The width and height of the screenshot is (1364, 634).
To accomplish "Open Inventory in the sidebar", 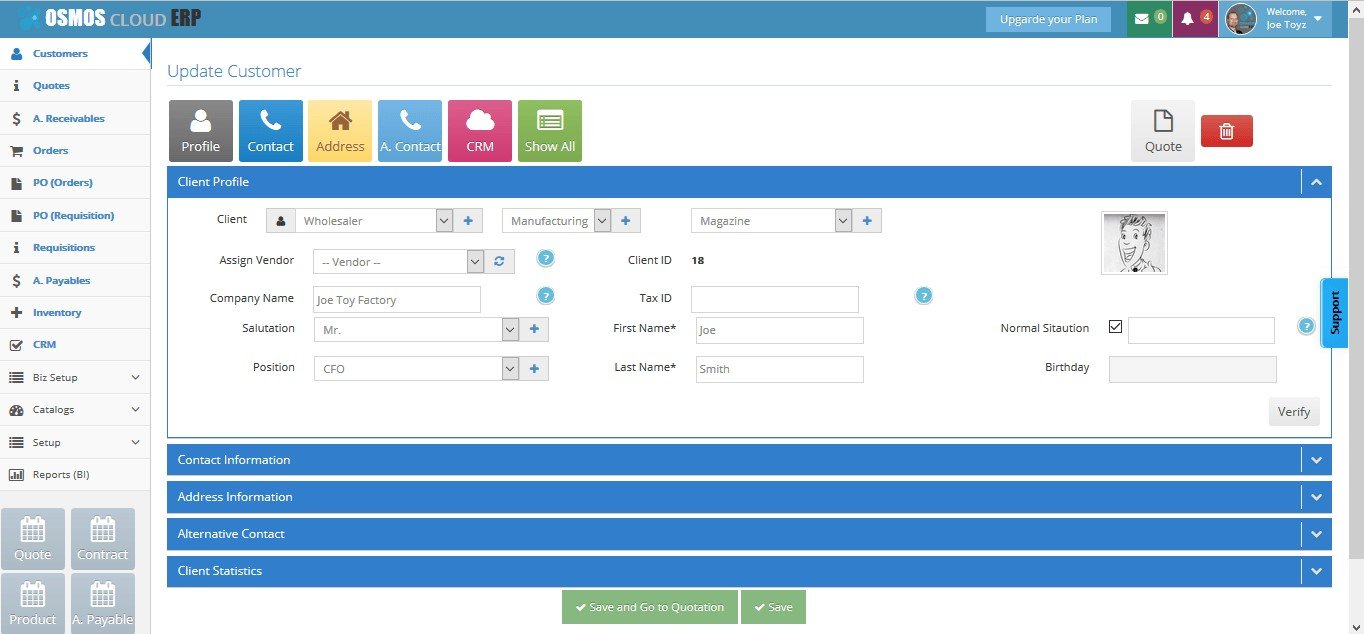I will pos(75,313).
